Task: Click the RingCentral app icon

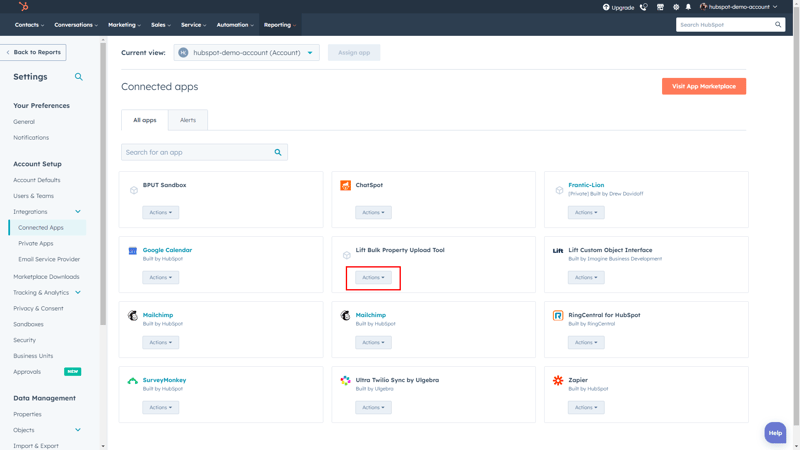Action: [558, 315]
